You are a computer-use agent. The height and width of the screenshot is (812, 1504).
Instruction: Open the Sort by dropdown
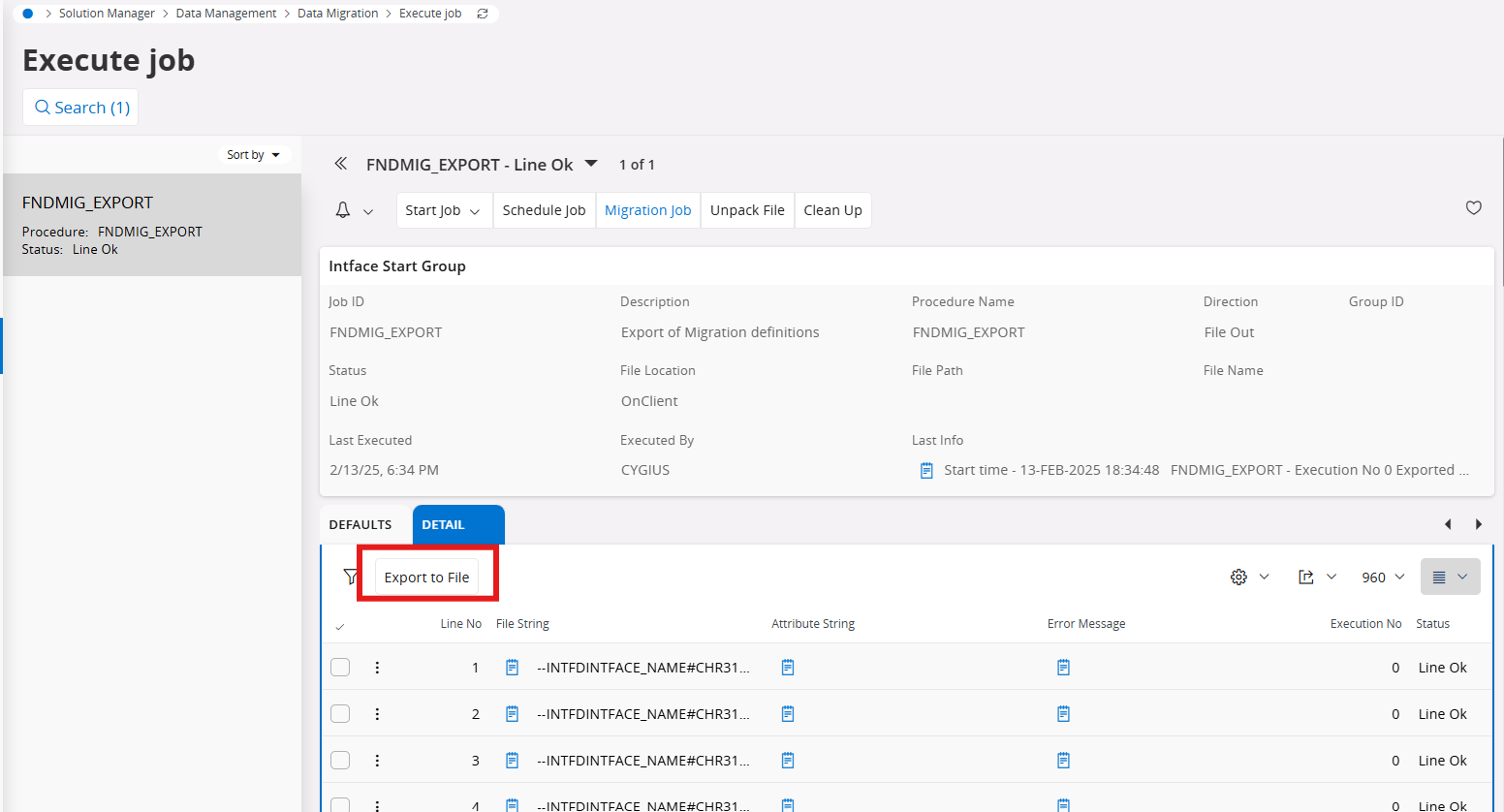(253, 154)
